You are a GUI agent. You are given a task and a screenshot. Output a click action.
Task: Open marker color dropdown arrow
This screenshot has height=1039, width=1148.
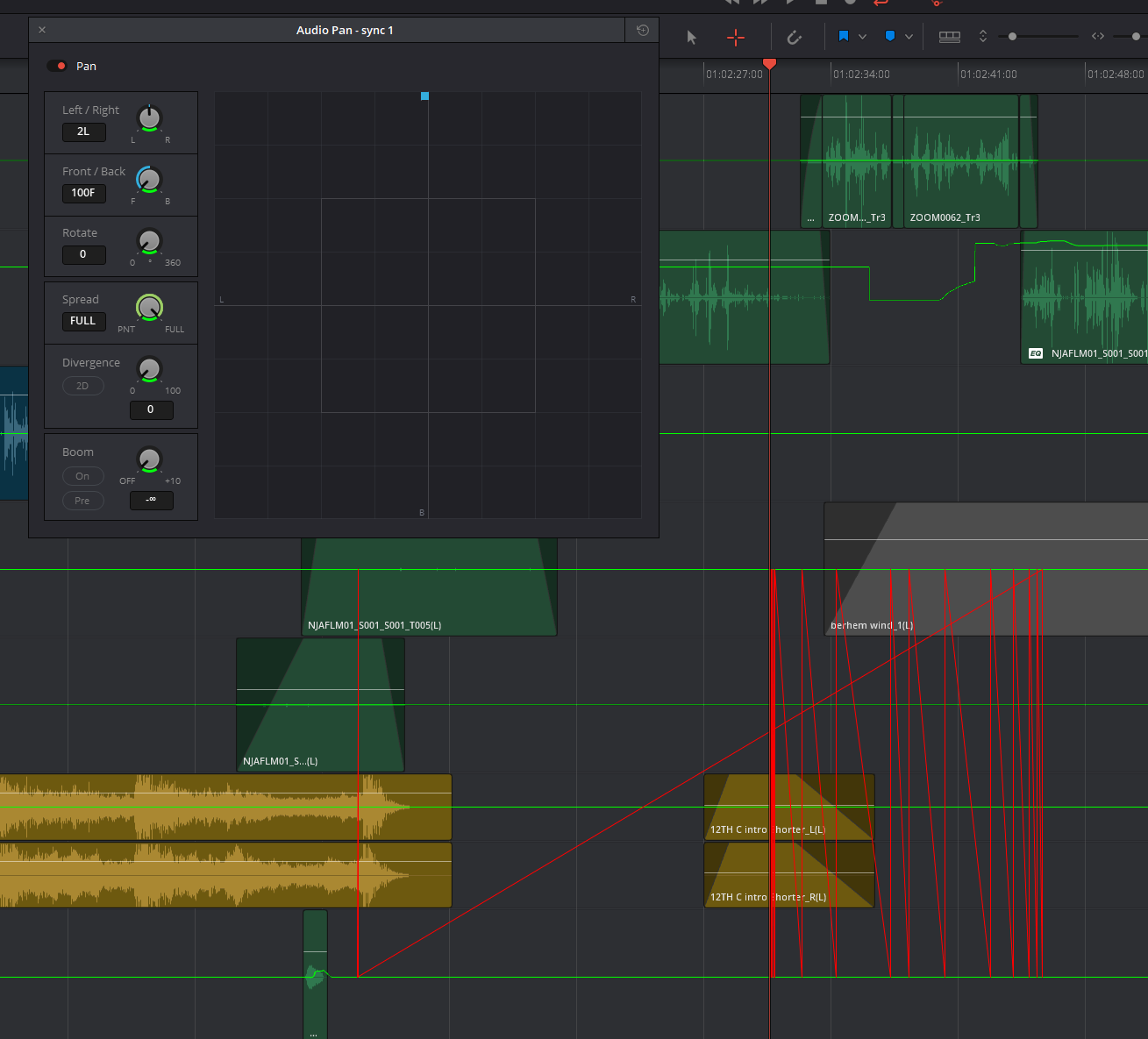(x=909, y=37)
